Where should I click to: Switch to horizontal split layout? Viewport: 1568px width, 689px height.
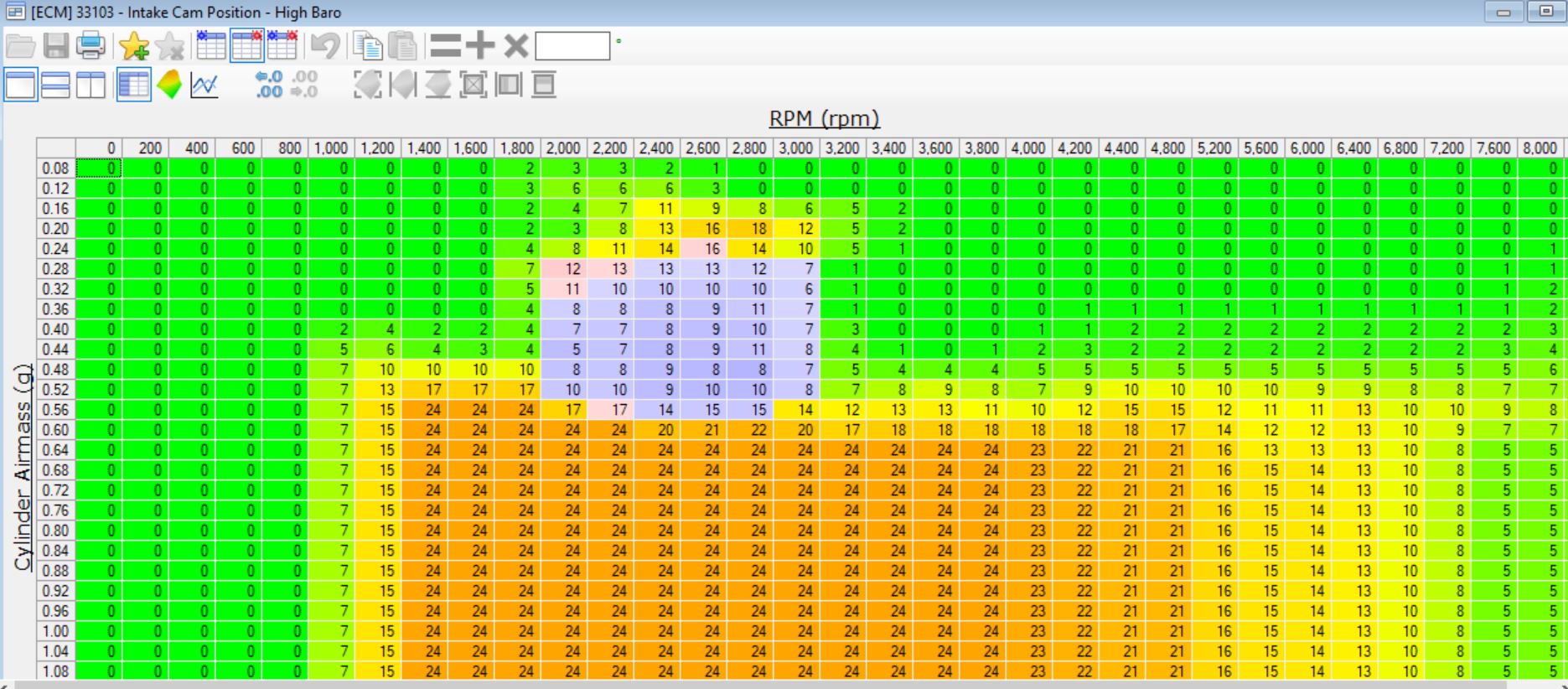pos(56,85)
